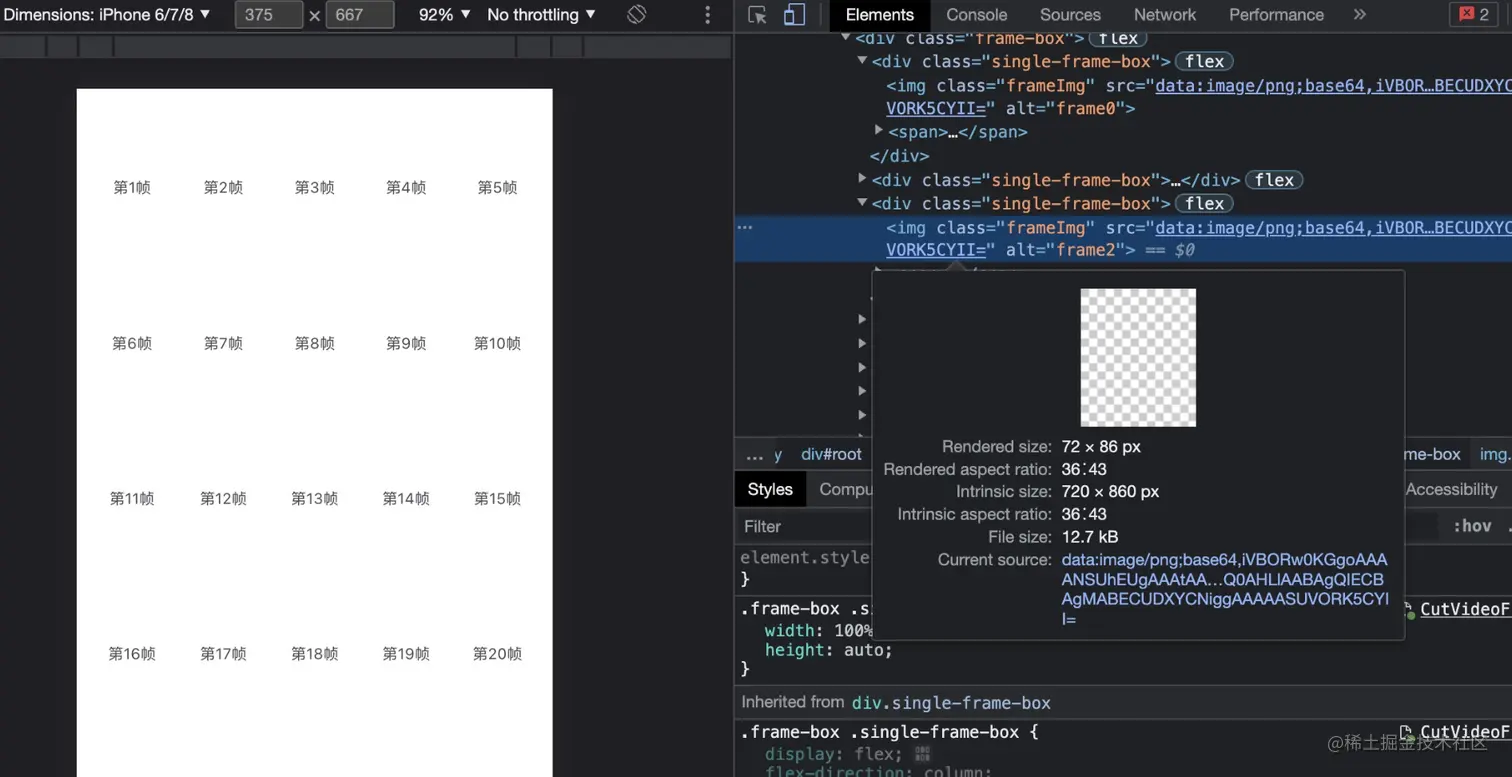
Task: Click the frame label 第16帧
Action: [x=132, y=654]
